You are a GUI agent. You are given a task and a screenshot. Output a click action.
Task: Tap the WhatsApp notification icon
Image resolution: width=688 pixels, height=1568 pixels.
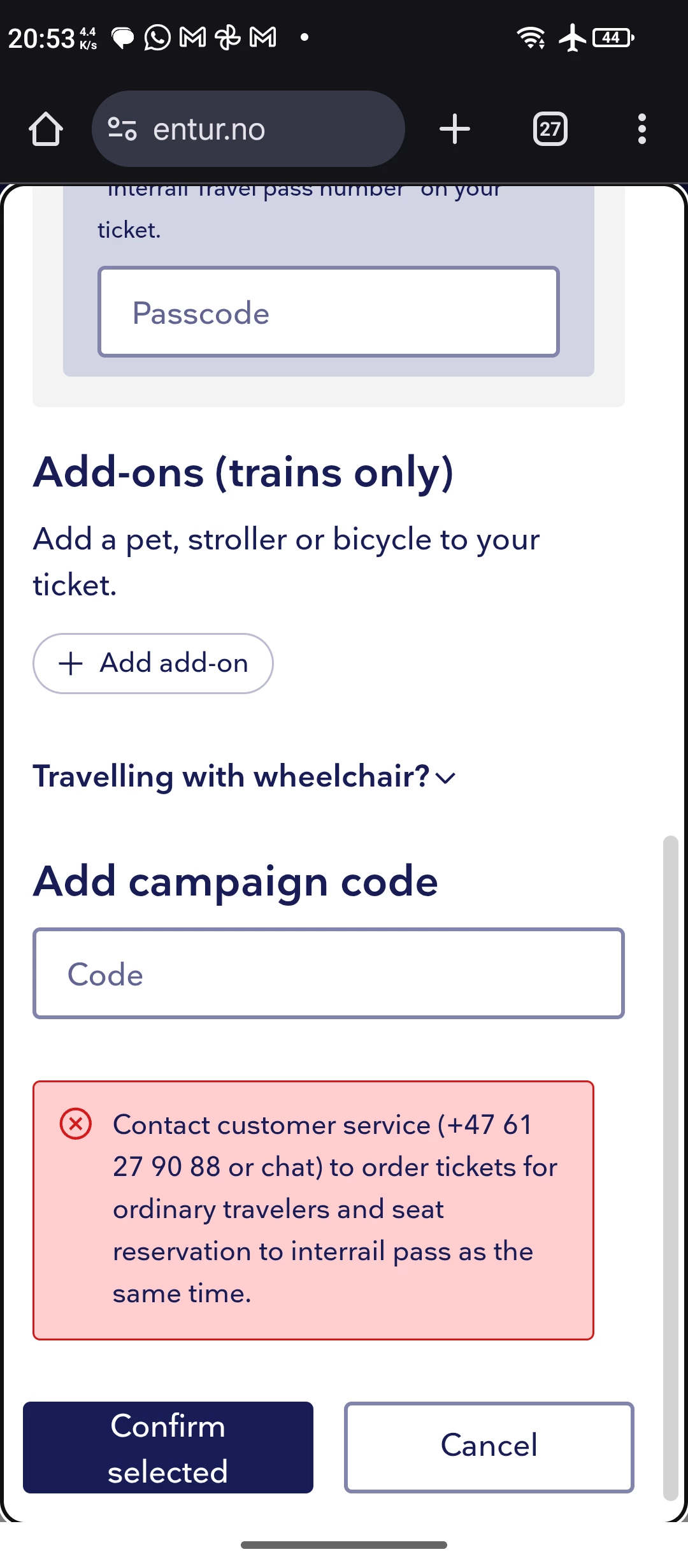(157, 38)
